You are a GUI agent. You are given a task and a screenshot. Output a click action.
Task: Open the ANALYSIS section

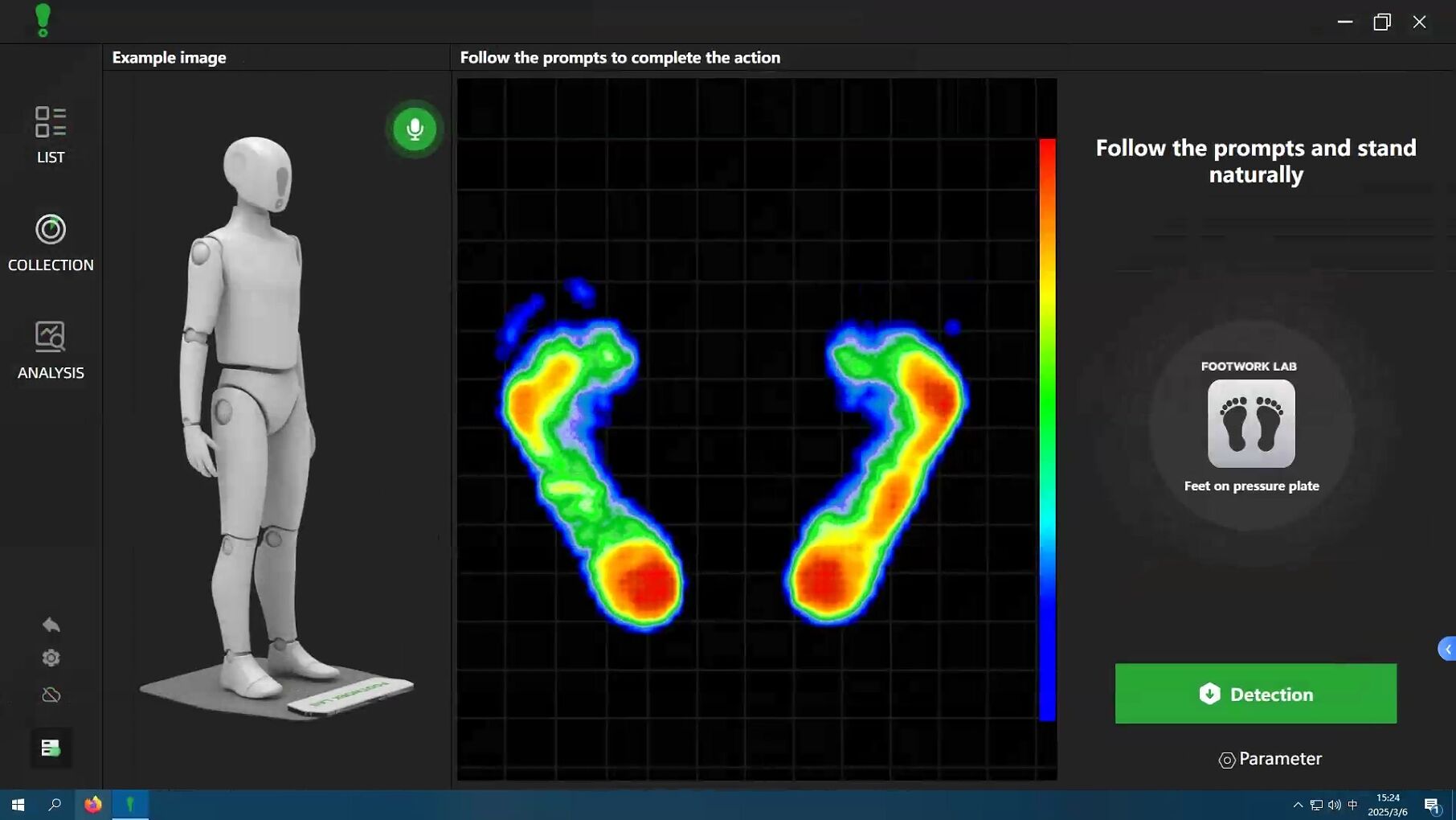(x=51, y=351)
